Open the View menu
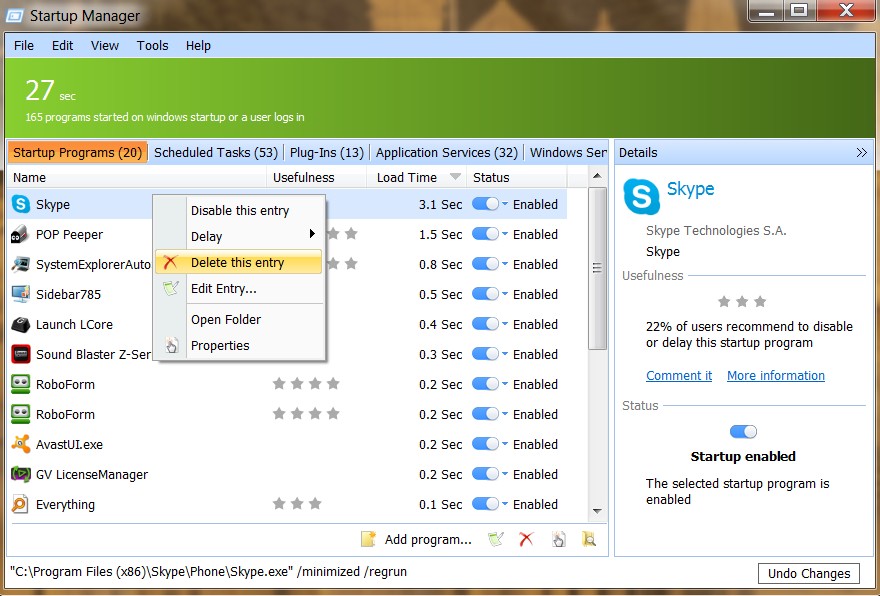Viewport: 880px width, 596px height. pos(105,45)
